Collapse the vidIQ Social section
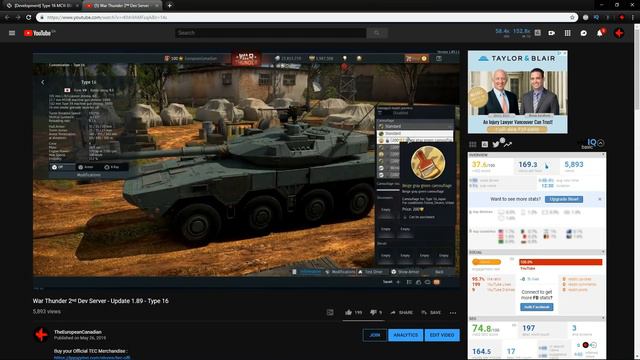The width and height of the screenshot is (640, 360). [603, 252]
